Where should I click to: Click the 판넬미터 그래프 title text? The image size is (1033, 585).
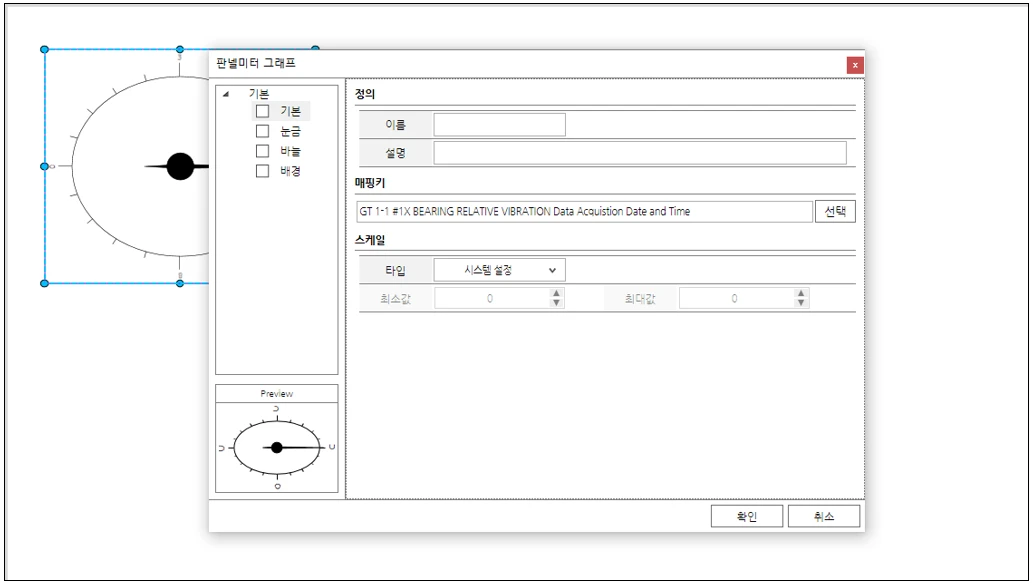pos(256,63)
